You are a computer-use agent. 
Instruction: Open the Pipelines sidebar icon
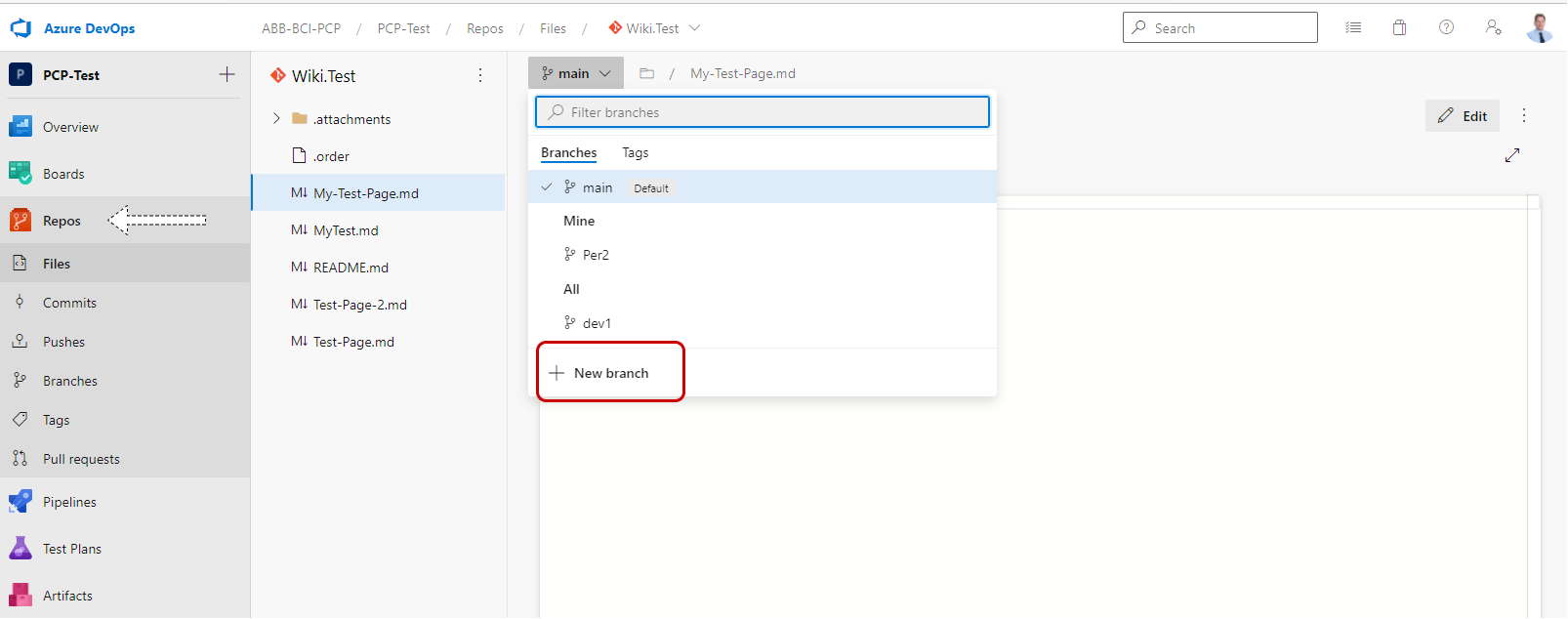coord(21,502)
